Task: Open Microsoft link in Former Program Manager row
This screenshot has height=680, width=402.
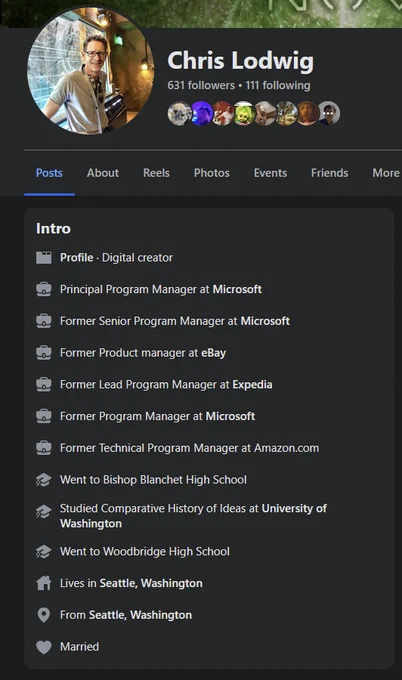Action: [x=230, y=416]
